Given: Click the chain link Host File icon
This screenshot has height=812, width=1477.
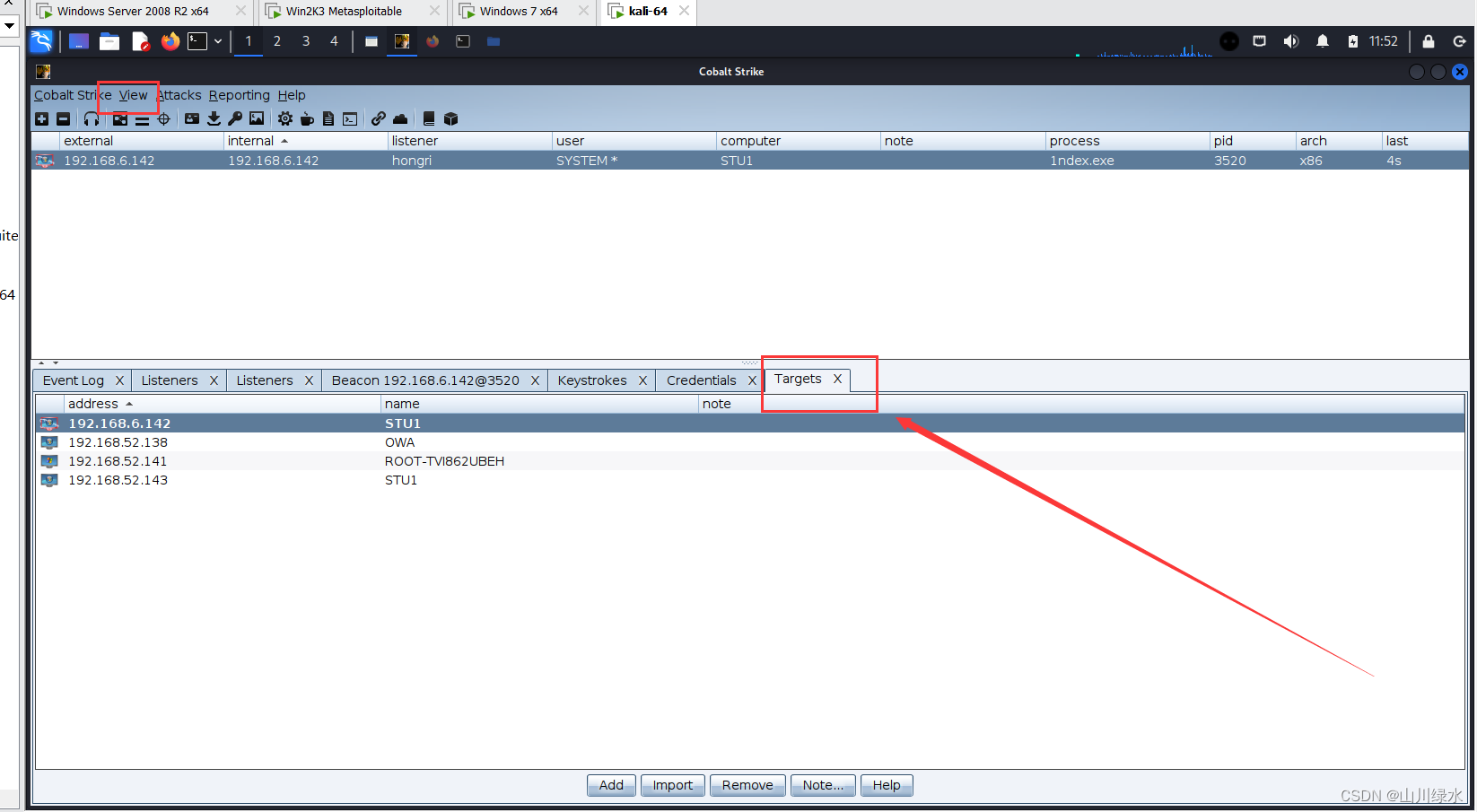Looking at the screenshot, I should tap(379, 118).
